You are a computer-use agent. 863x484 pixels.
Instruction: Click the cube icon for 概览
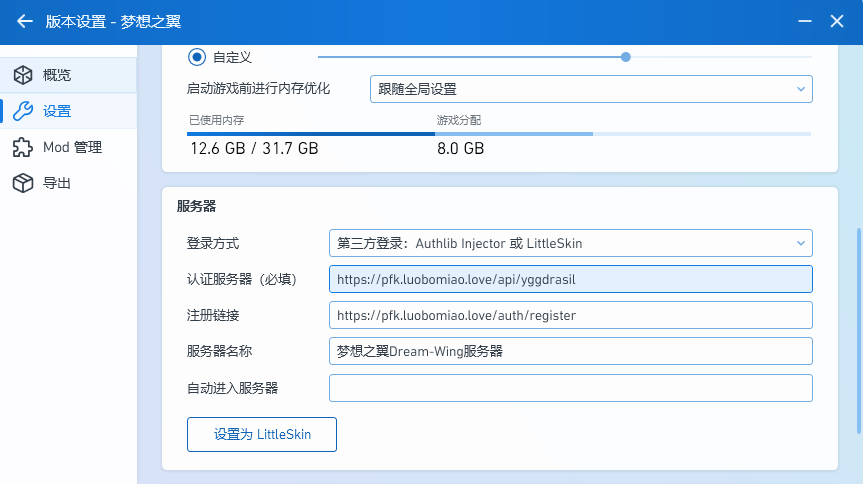(22, 75)
